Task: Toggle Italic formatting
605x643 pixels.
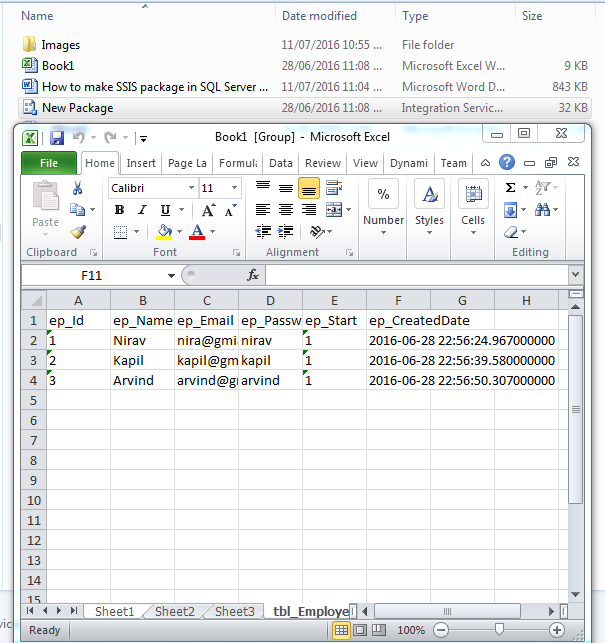Action: (142, 210)
